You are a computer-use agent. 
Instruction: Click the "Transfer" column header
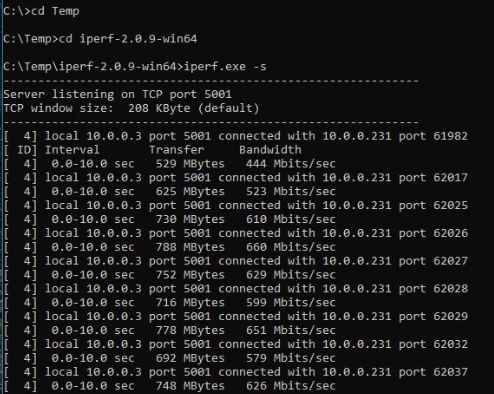176,150
